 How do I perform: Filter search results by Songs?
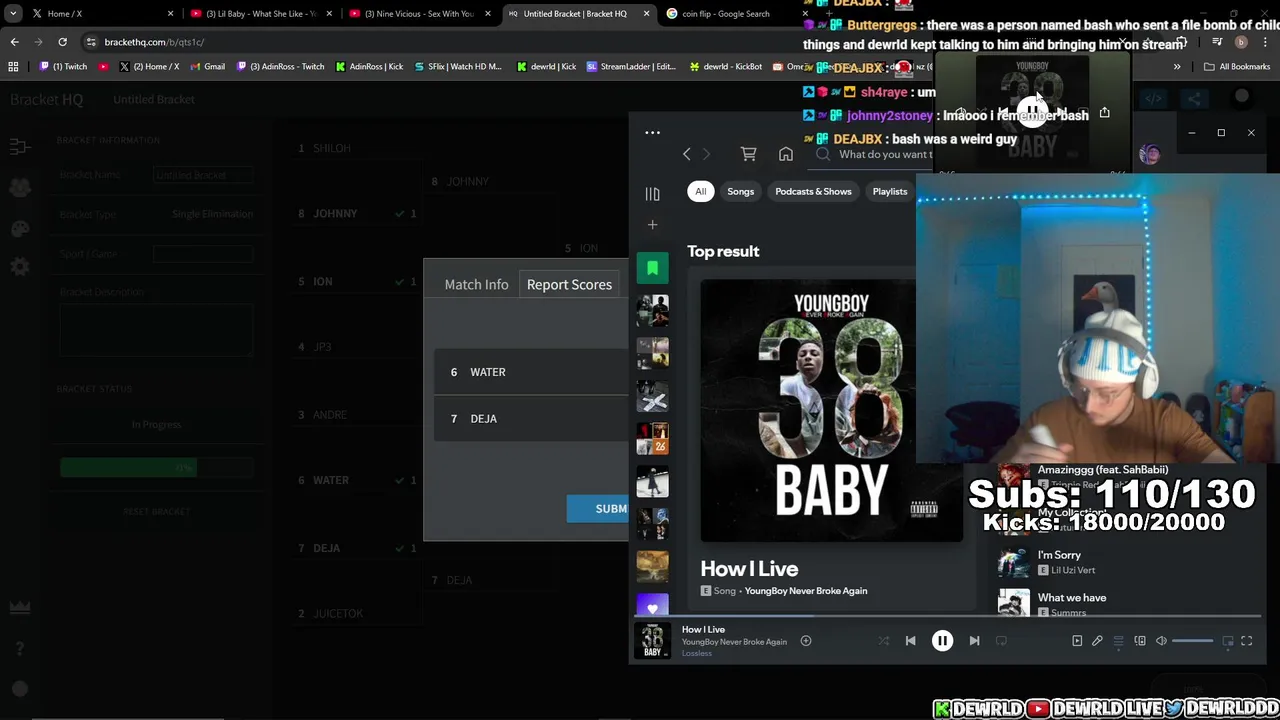click(741, 191)
